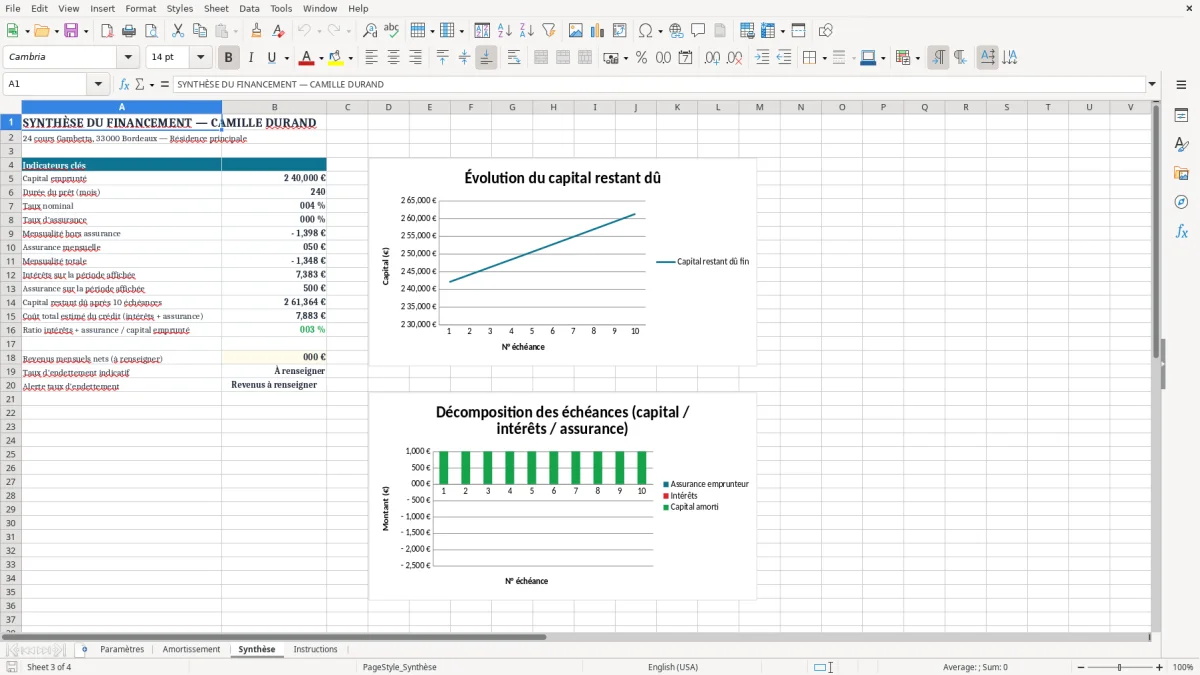Click the Save document icon

71,31
